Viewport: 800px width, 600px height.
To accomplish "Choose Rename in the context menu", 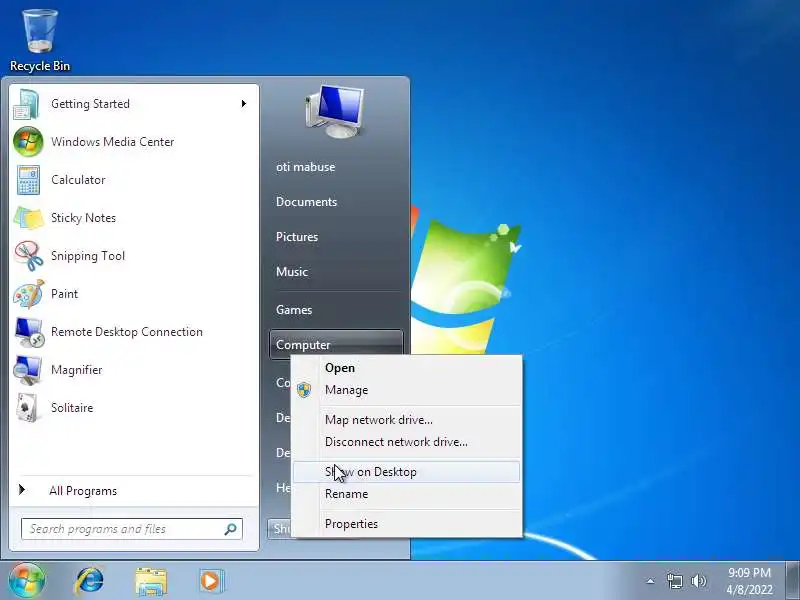I will pos(407,494).
